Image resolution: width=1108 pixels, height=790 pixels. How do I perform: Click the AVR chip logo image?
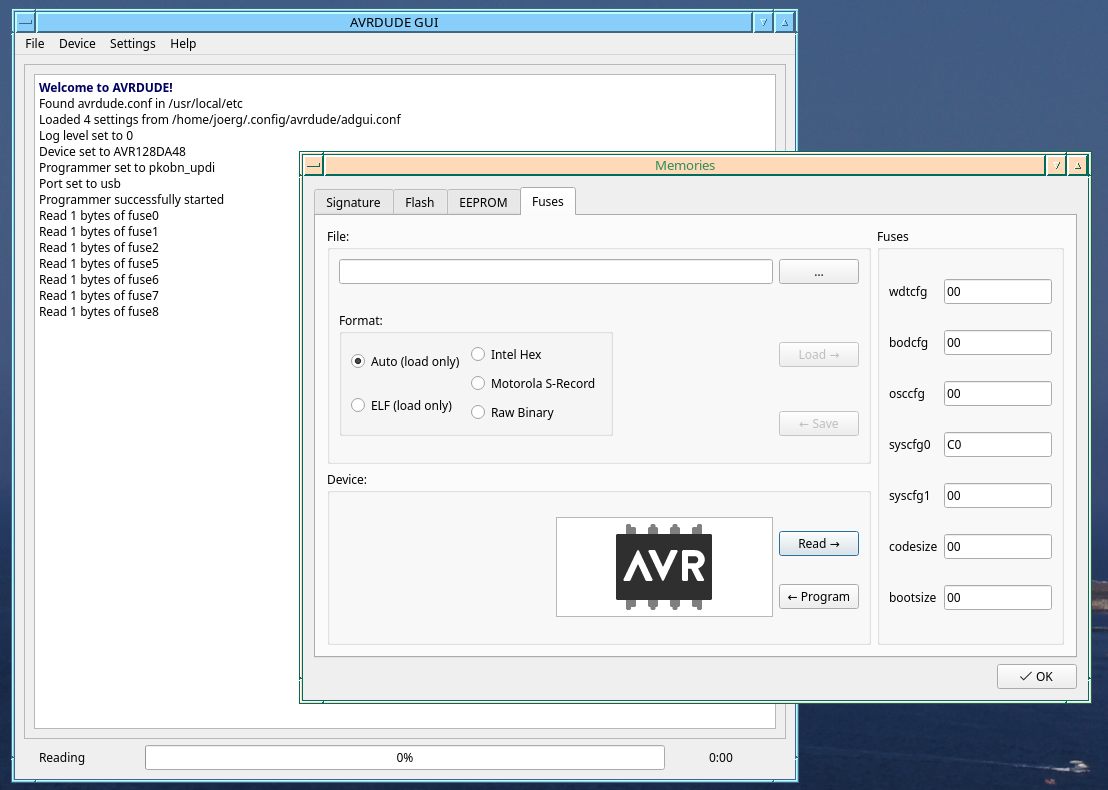(x=664, y=567)
